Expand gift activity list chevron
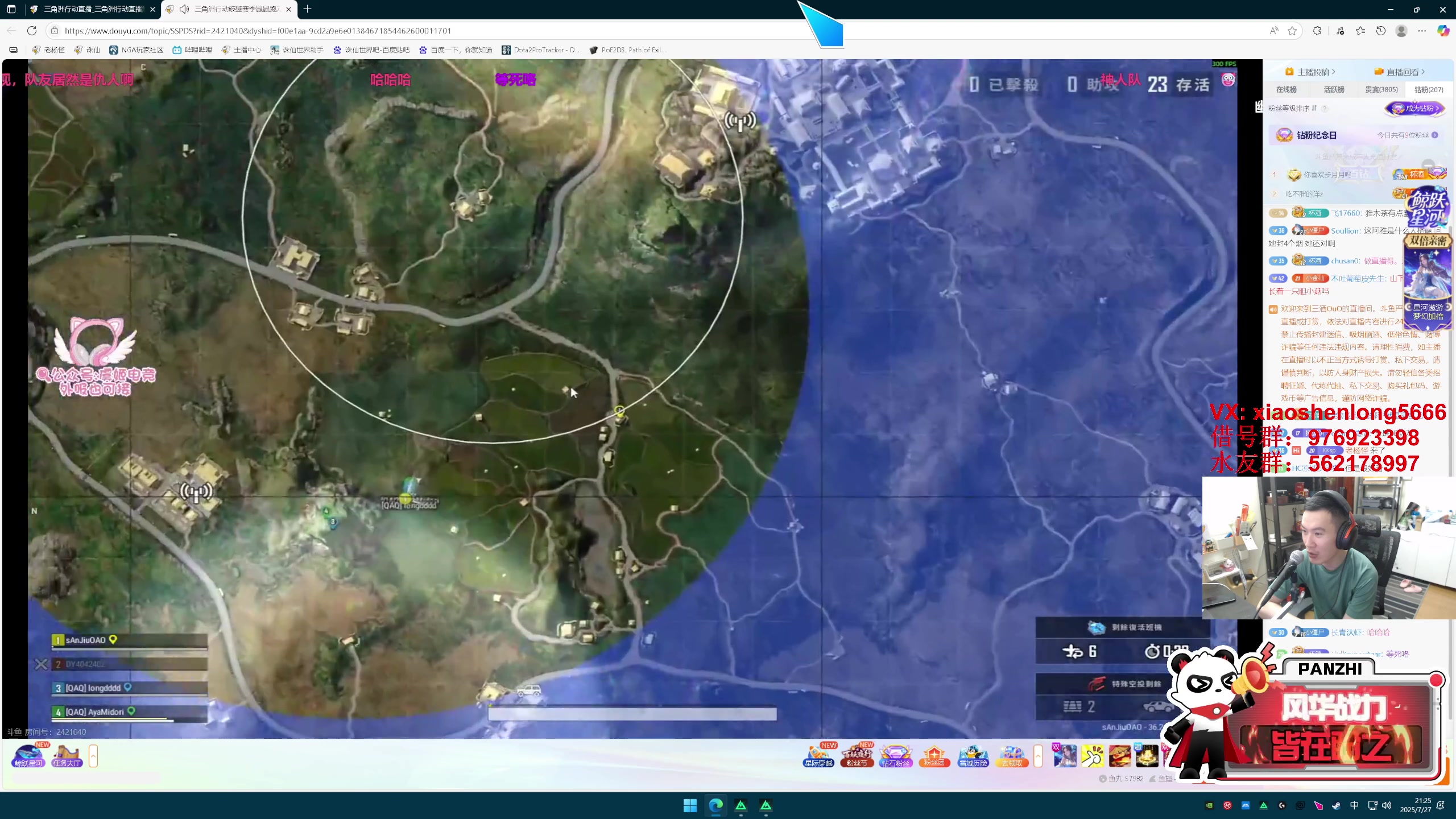 [x=1038, y=756]
